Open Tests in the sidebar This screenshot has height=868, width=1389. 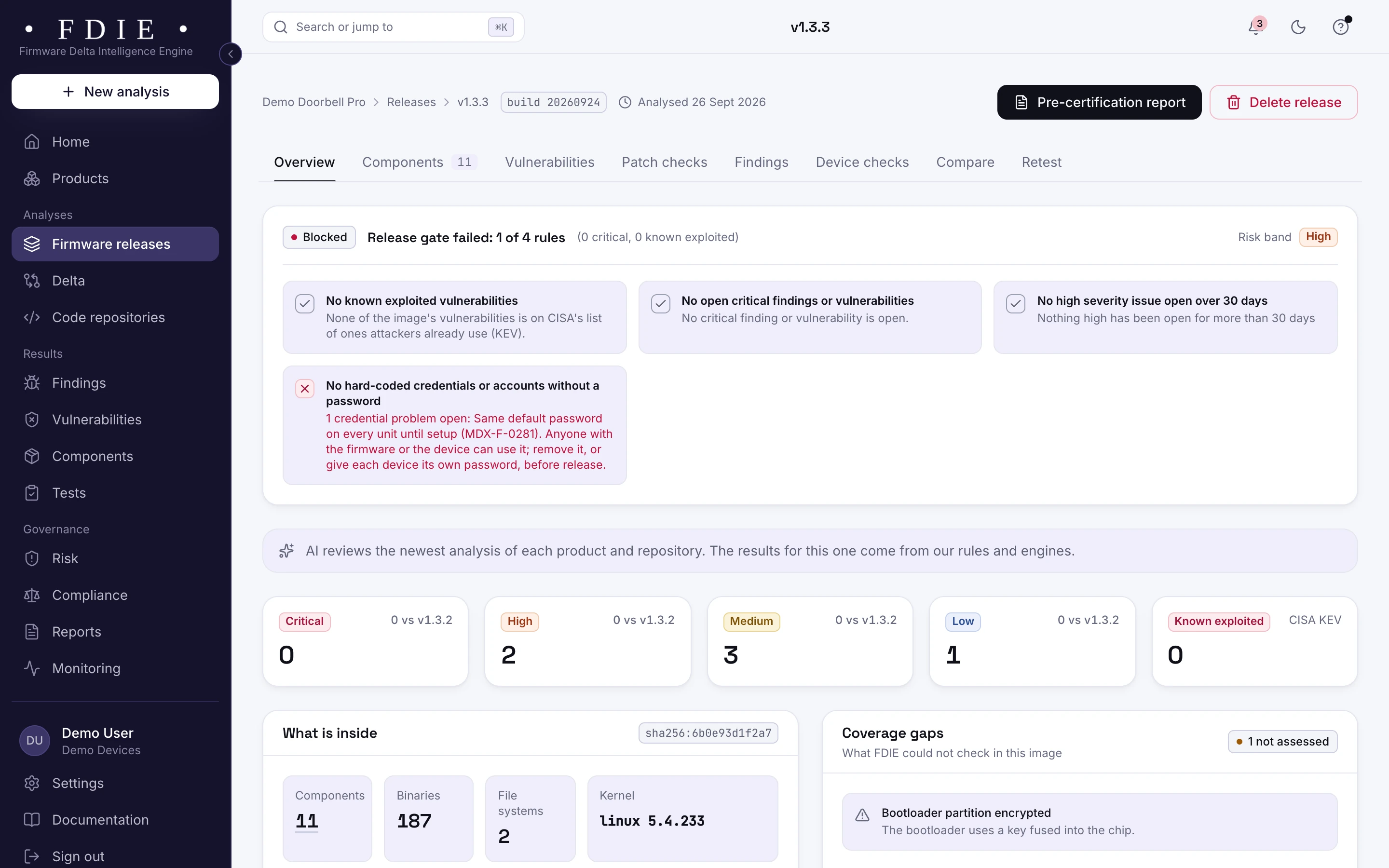coord(115,493)
